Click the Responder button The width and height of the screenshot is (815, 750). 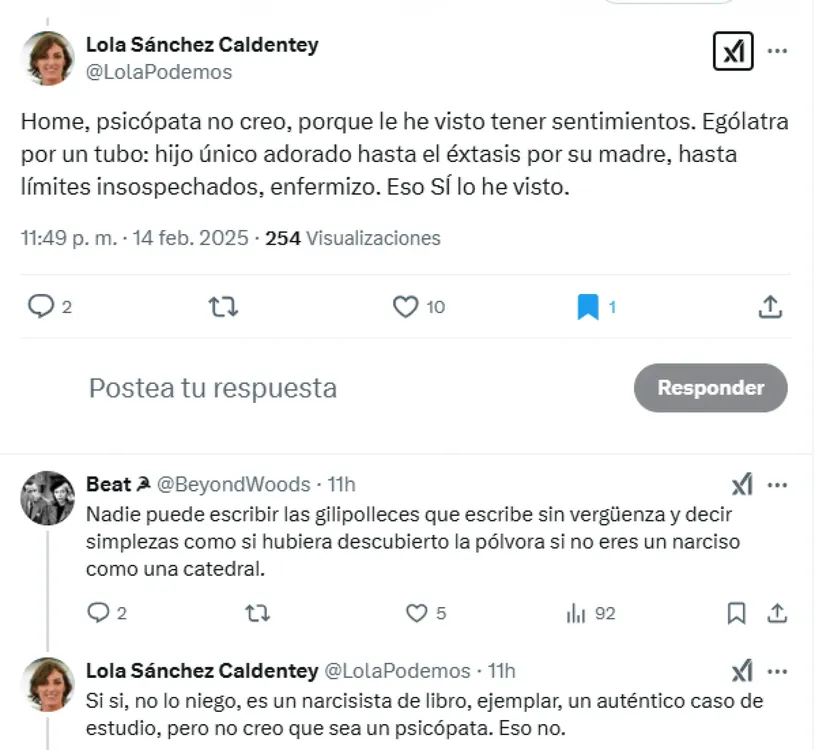[710, 388]
